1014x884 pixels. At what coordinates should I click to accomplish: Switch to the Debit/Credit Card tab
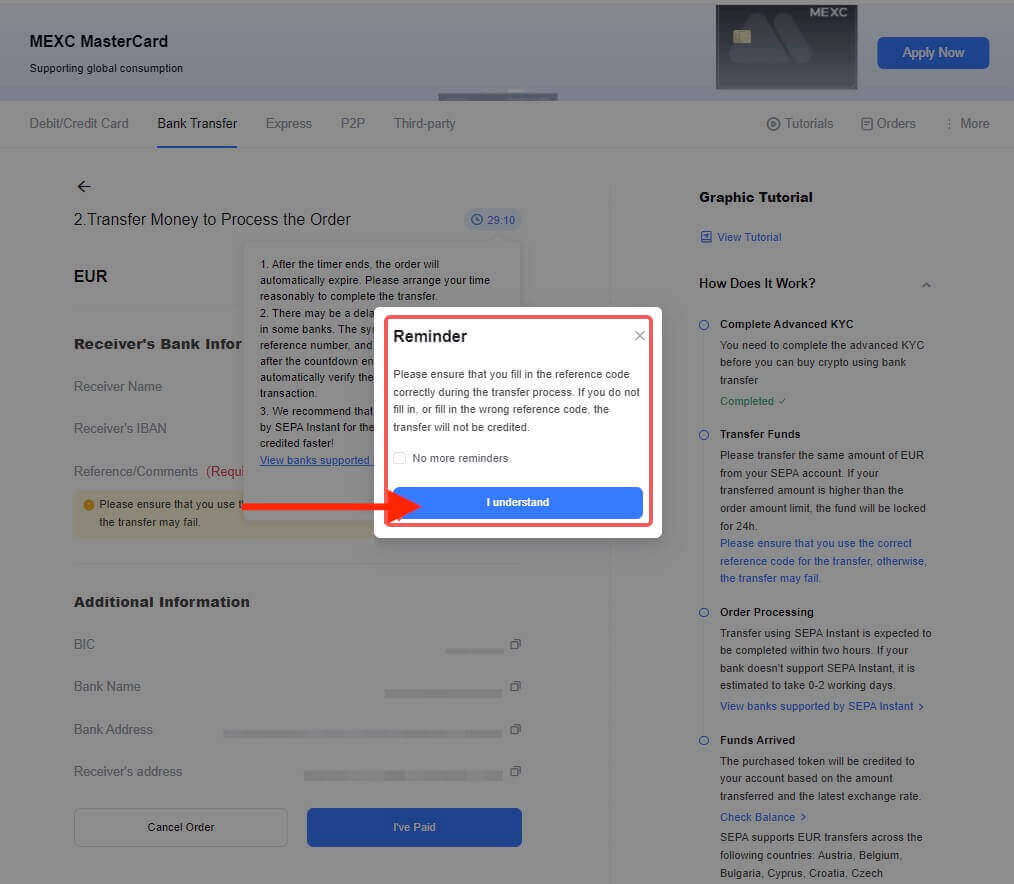click(79, 124)
